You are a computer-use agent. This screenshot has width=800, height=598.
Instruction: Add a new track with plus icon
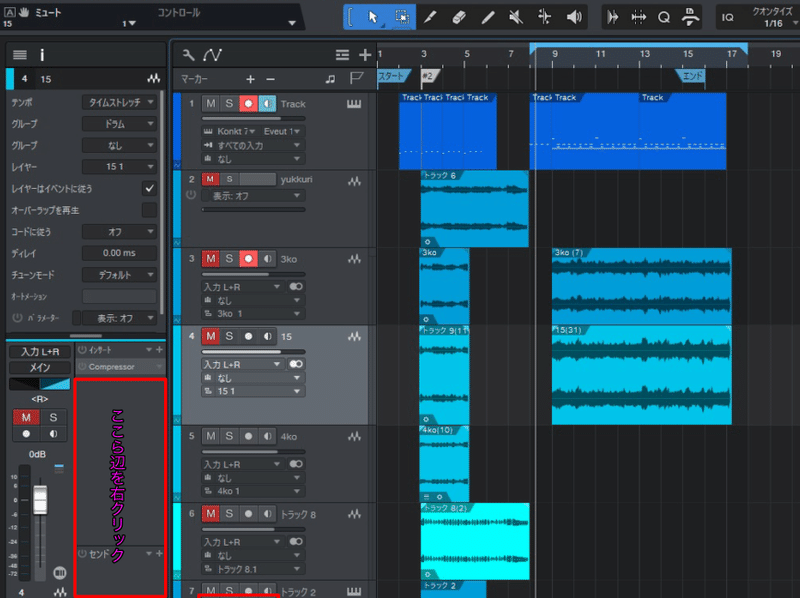point(365,55)
